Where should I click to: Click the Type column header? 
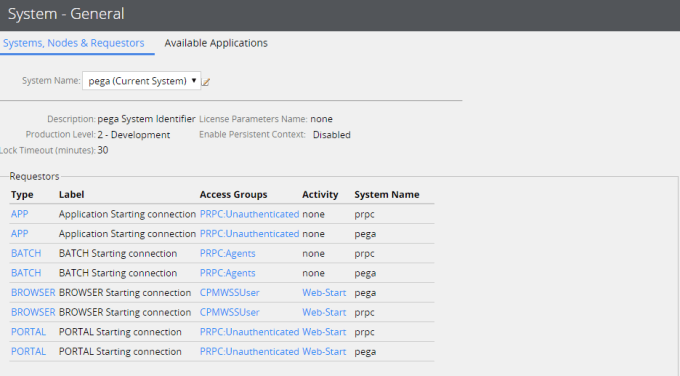[22, 194]
